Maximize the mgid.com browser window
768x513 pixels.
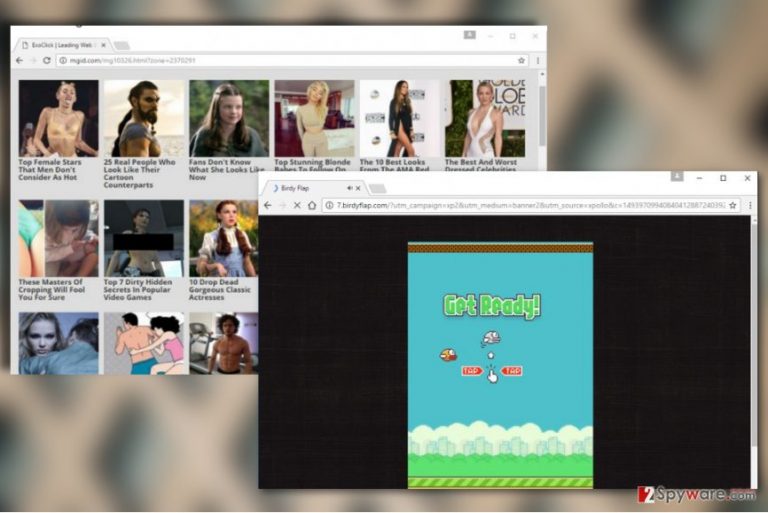512,36
